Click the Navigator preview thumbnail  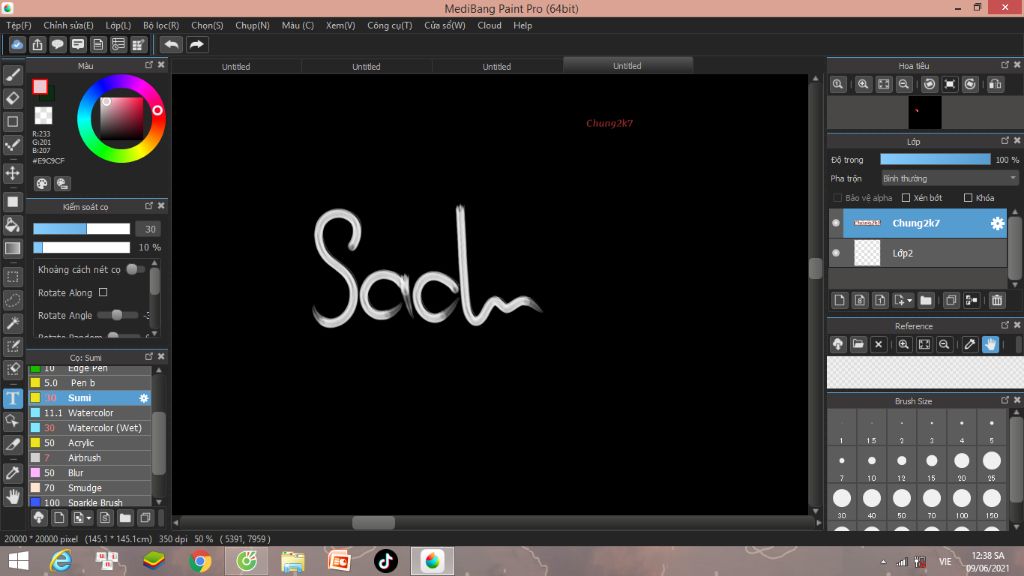[x=925, y=112]
